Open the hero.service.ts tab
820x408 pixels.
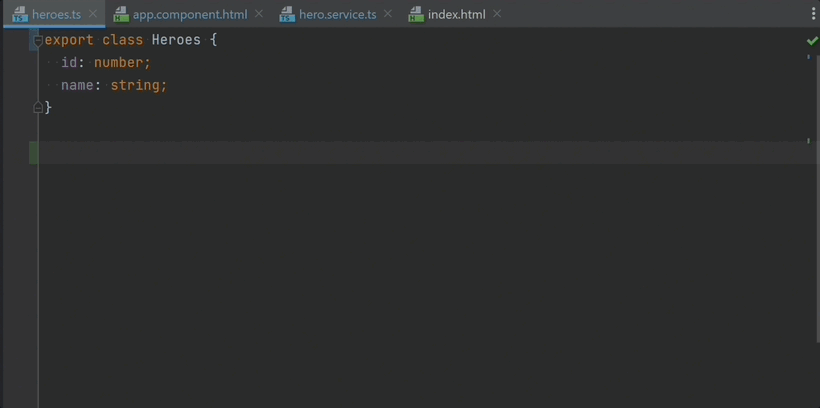click(x=337, y=15)
